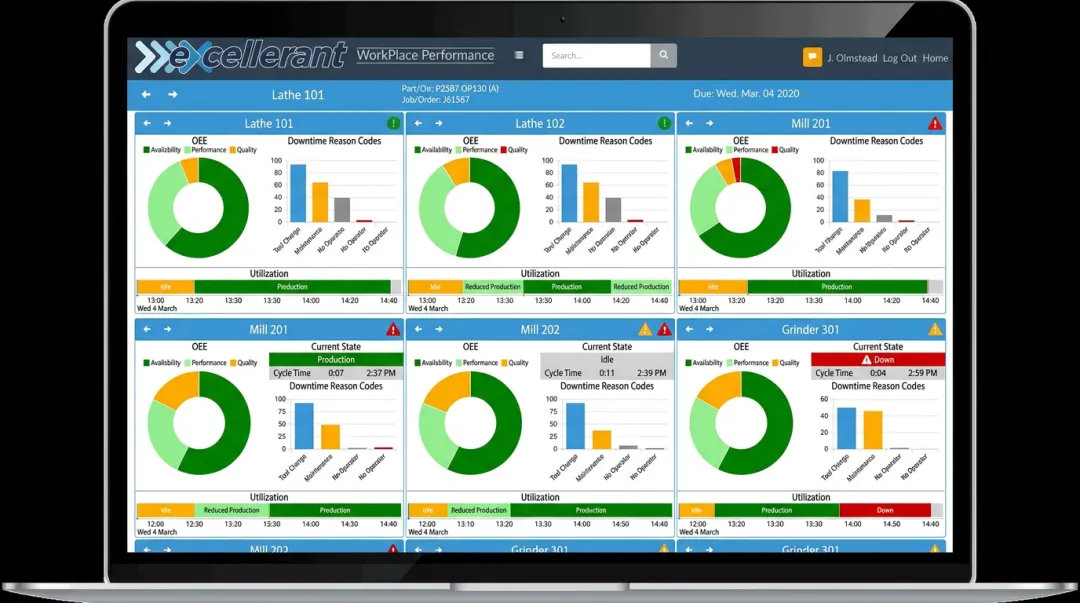This screenshot has width=1080, height=603.
Task: Select Production segment in Lathe 101 utilization bar
Action: pos(293,287)
